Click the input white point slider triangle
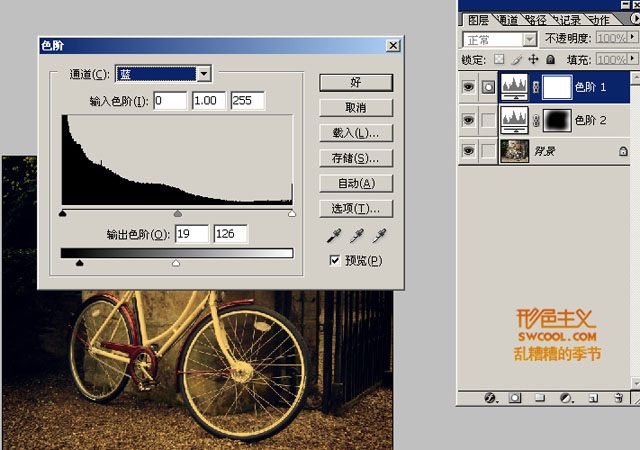 292,213
